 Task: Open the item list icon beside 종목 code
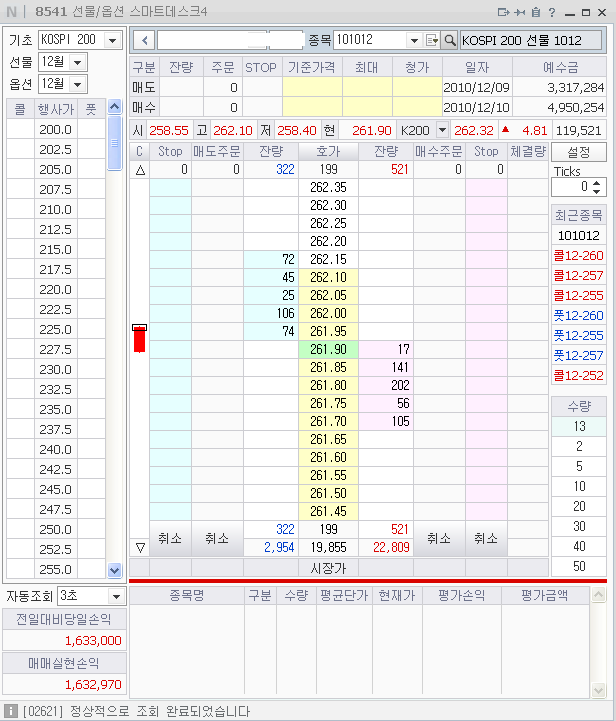pyautogui.click(x=432, y=40)
